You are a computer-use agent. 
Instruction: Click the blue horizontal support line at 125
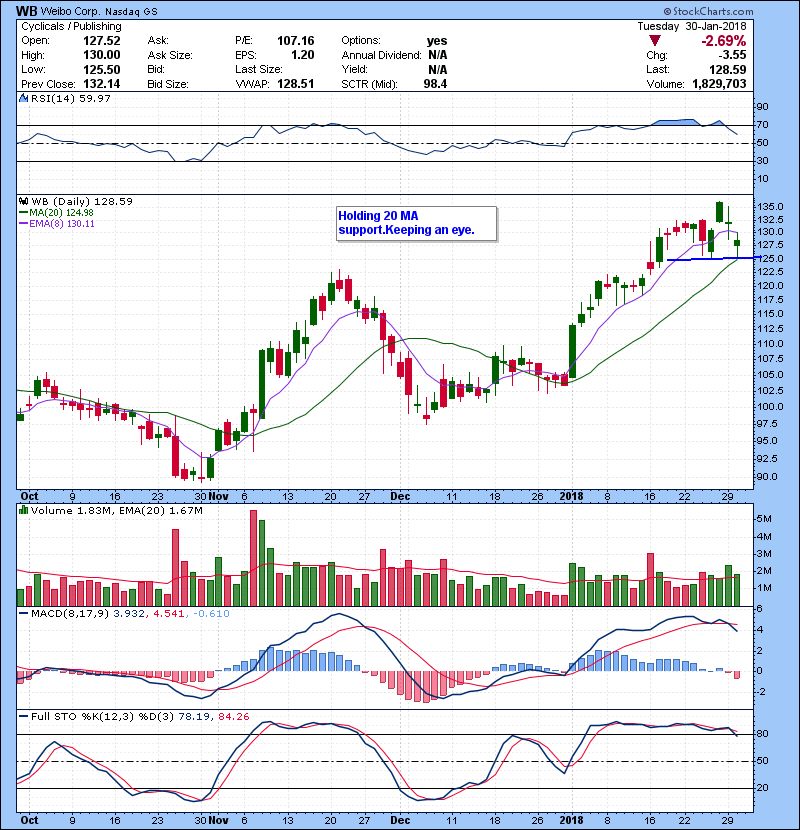click(x=714, y=258)
